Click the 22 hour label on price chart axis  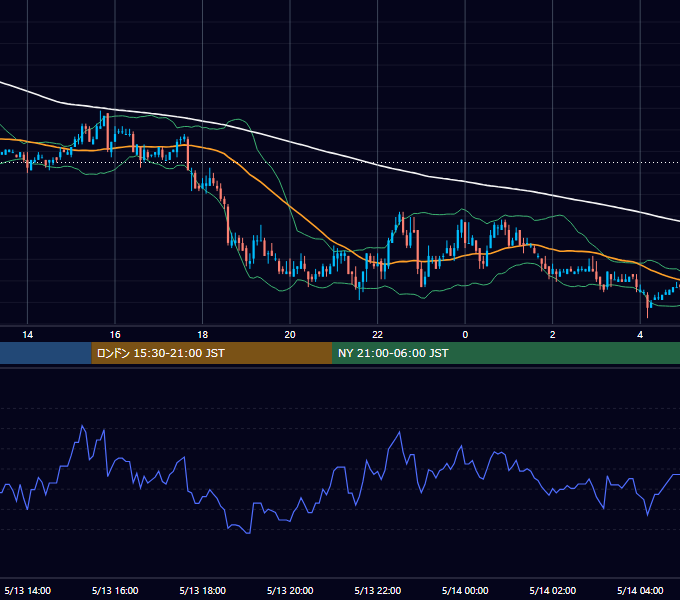[377, 335]
